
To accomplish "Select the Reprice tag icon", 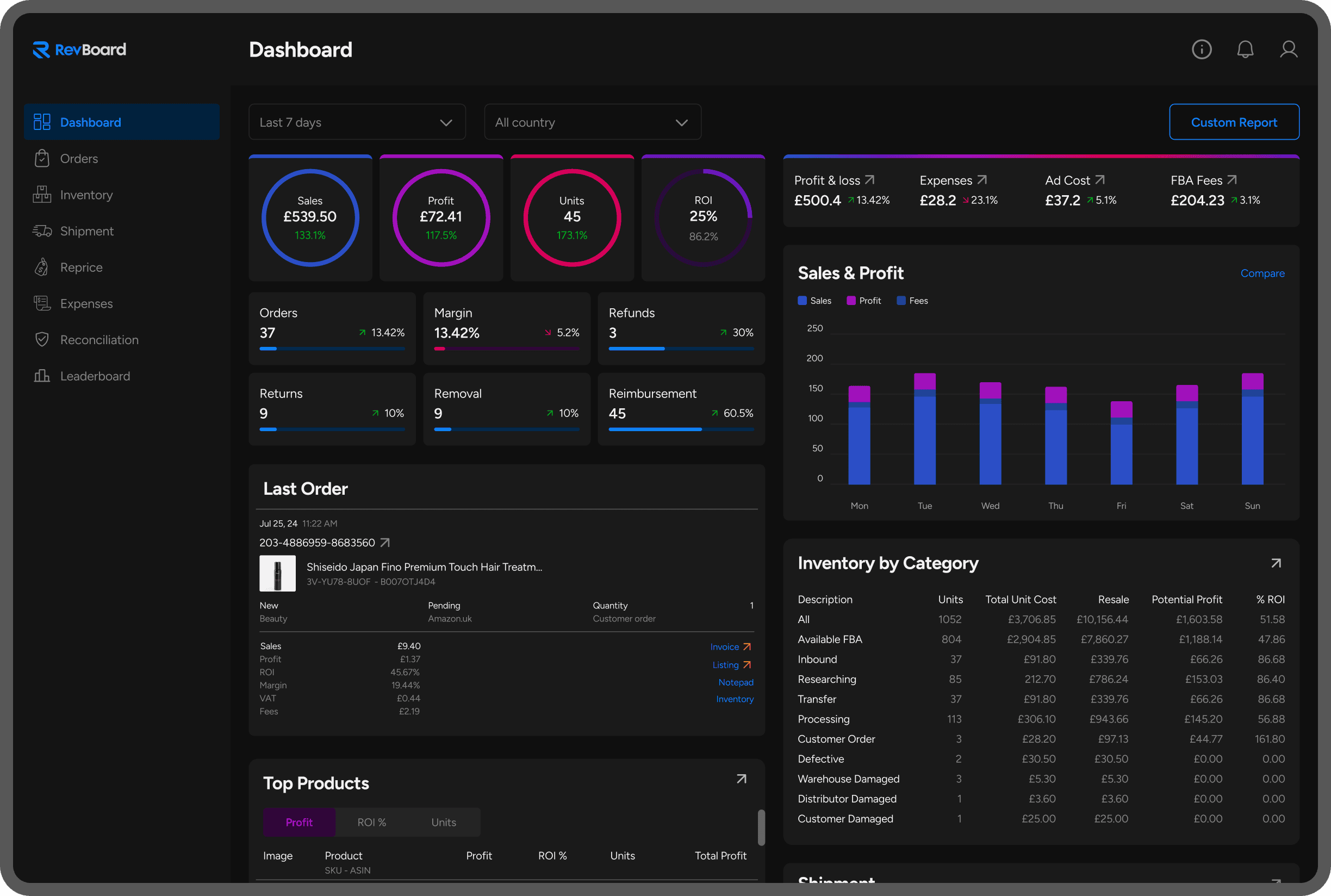I will [x=42, y=267].
